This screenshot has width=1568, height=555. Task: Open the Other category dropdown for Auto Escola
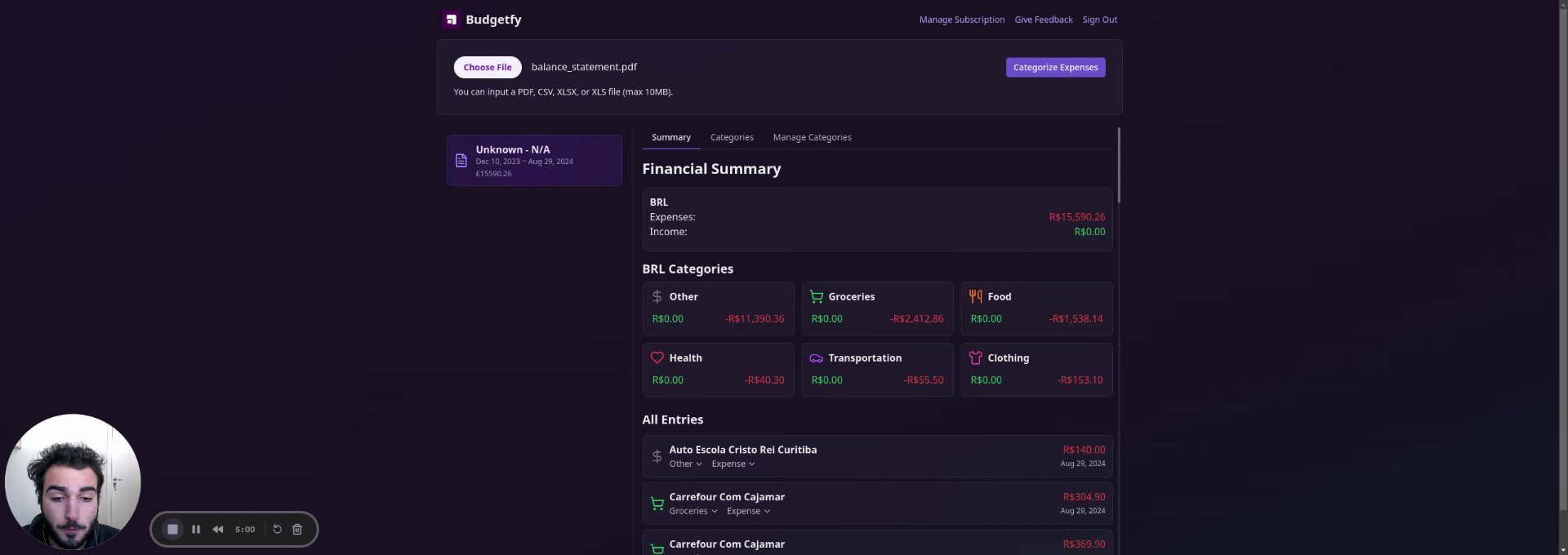(685, 464)
